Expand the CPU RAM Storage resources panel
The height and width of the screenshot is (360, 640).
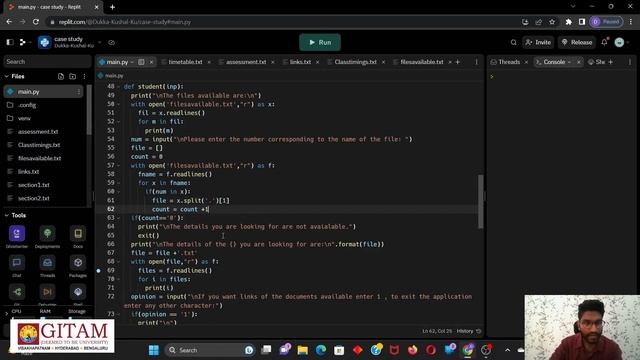tap(7, 313)
